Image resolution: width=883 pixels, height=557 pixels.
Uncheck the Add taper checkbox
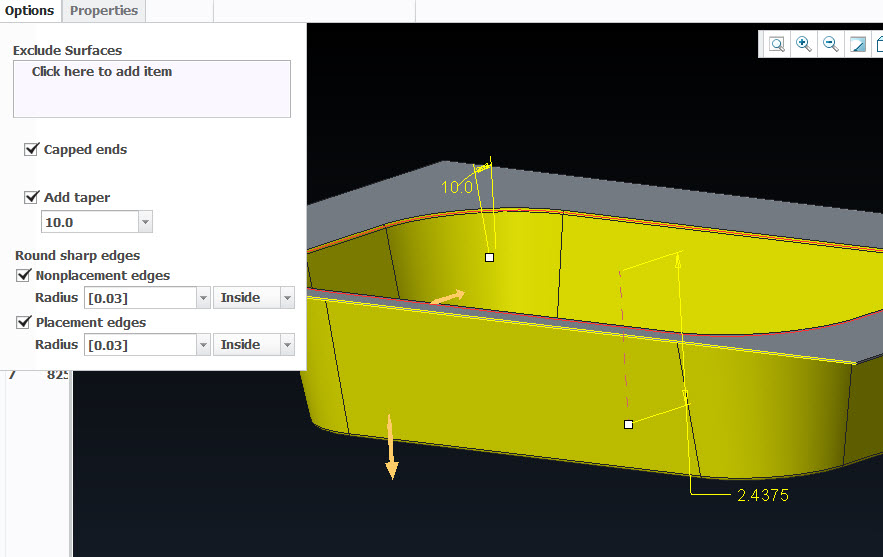point(32,197)
